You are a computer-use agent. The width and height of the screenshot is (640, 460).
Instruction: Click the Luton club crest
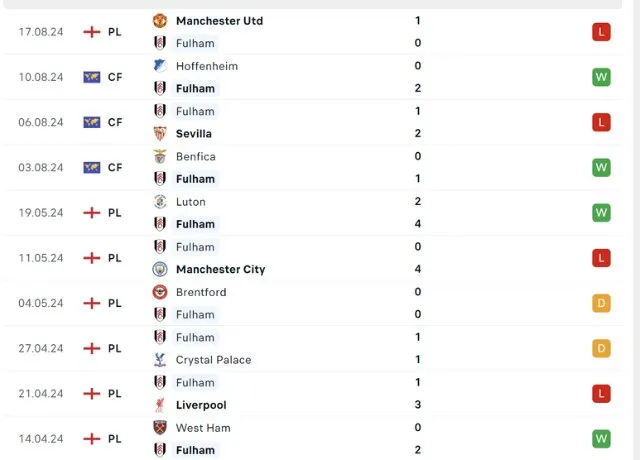pos(160,202)
